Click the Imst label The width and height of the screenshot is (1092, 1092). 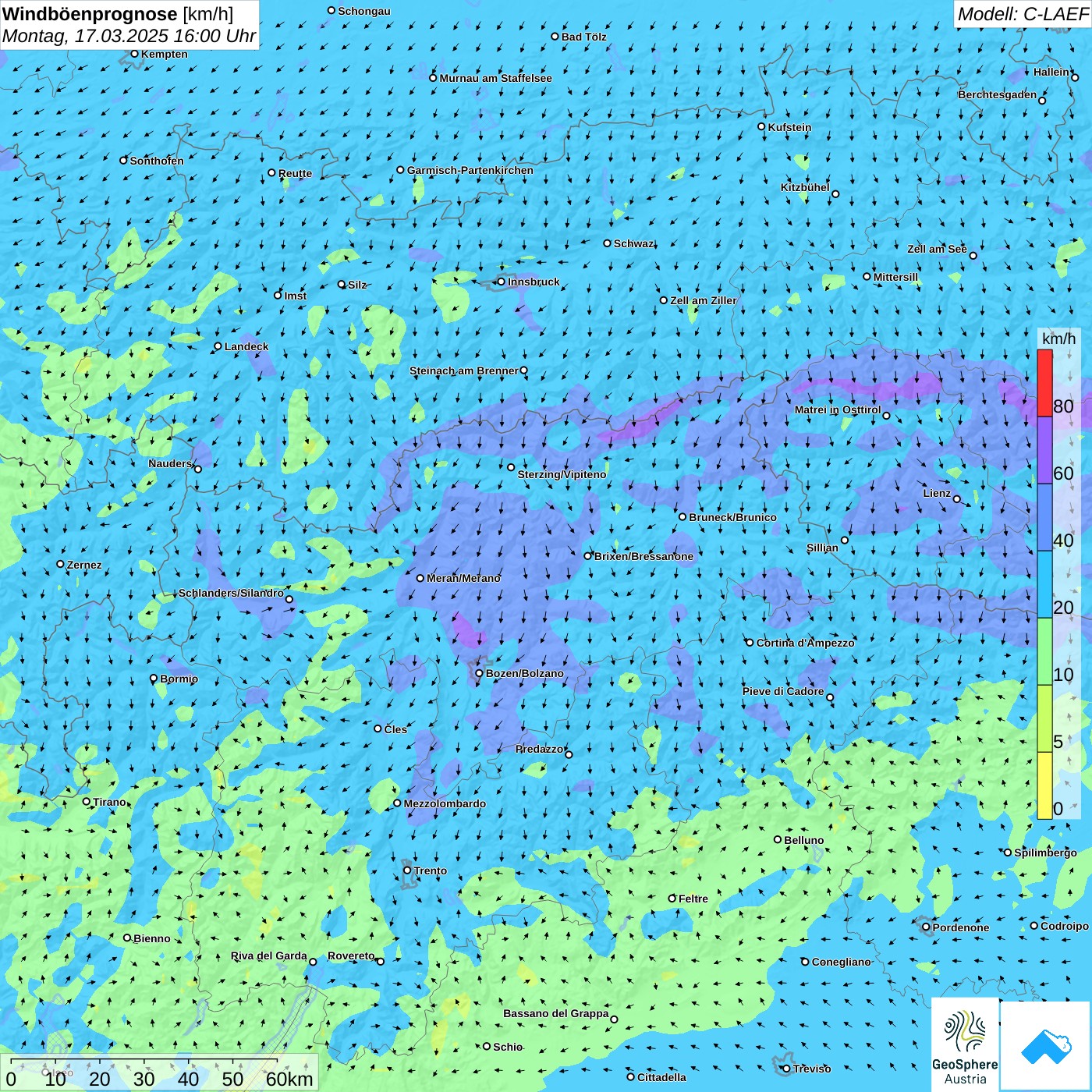(296, 296)
